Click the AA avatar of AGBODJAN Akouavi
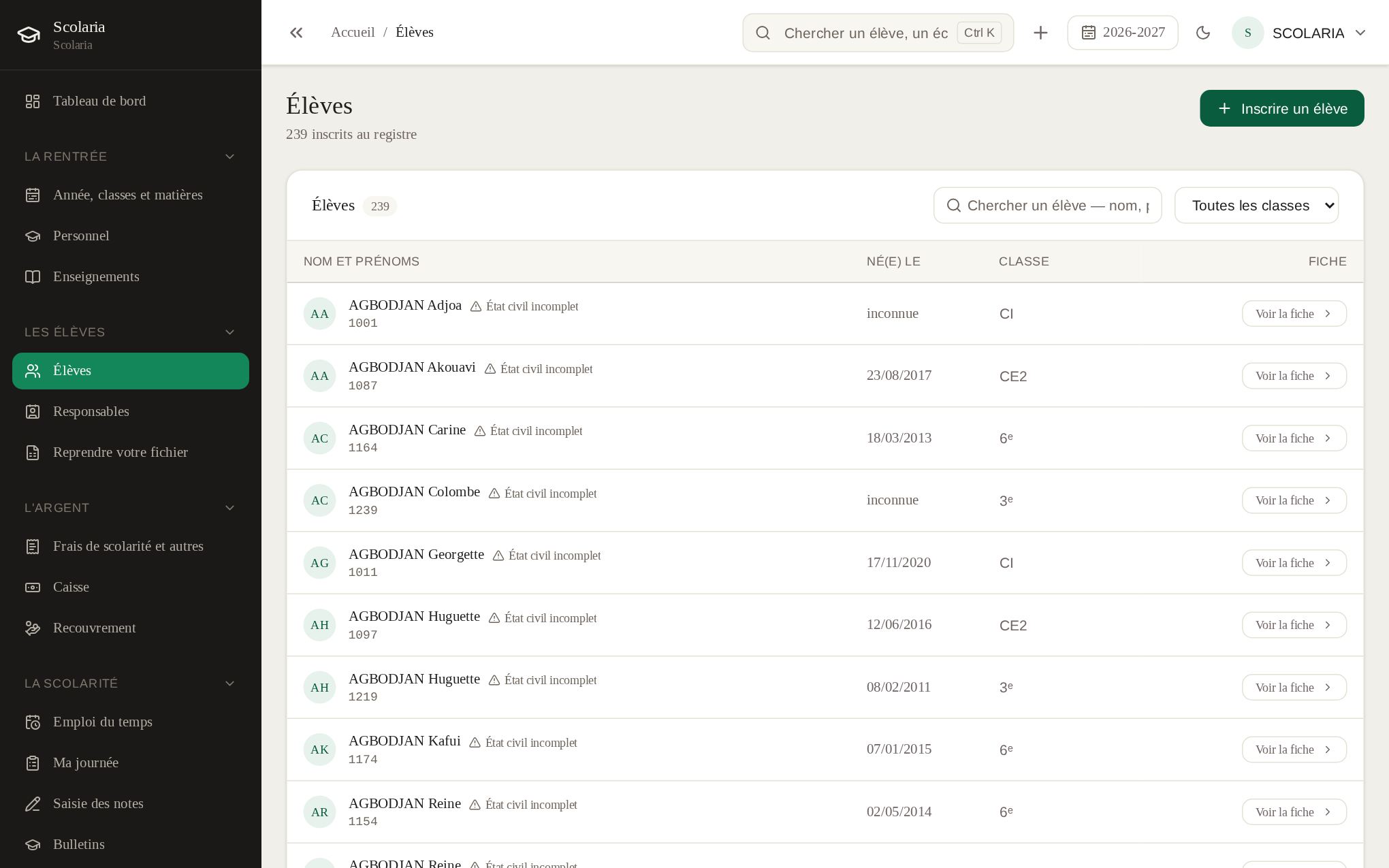Image resolution: width=1389 pixels, height=868 pixels. 319,376
